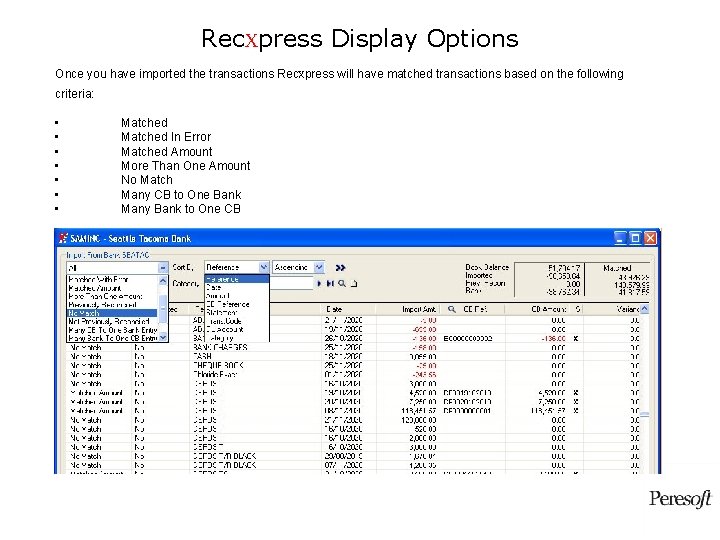Toggle the x mark in E0000000002 row

point(576,338)
